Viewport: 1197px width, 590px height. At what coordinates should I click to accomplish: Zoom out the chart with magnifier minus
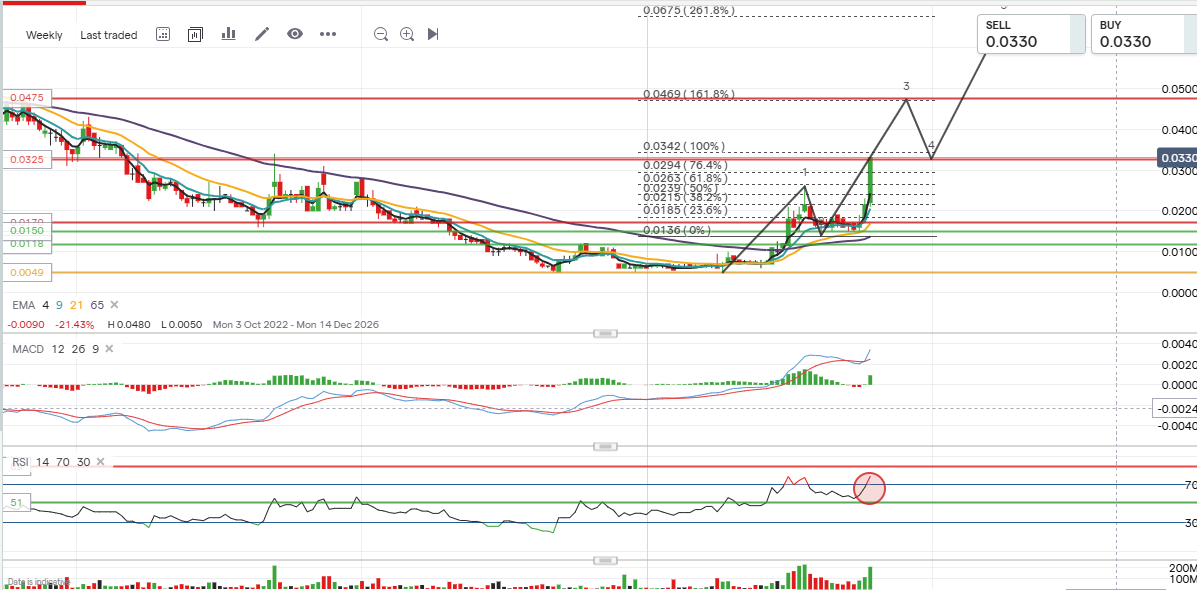381,34
